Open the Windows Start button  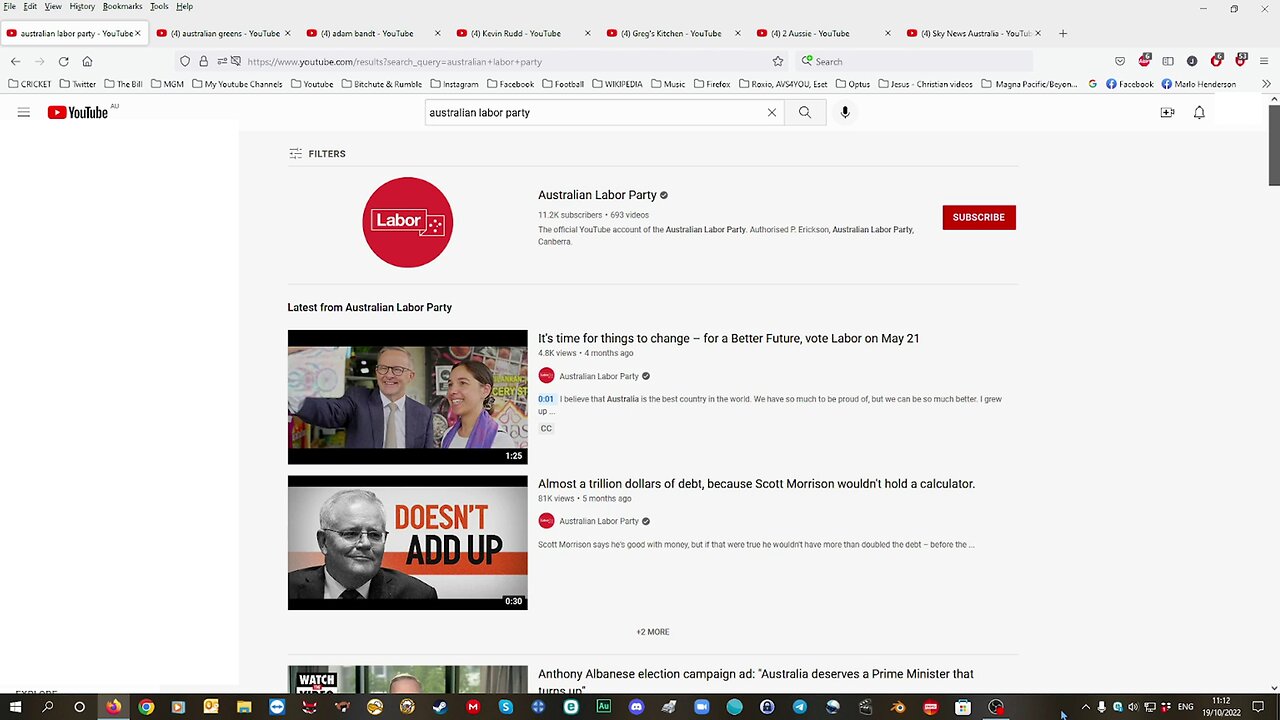click(15, 707)
